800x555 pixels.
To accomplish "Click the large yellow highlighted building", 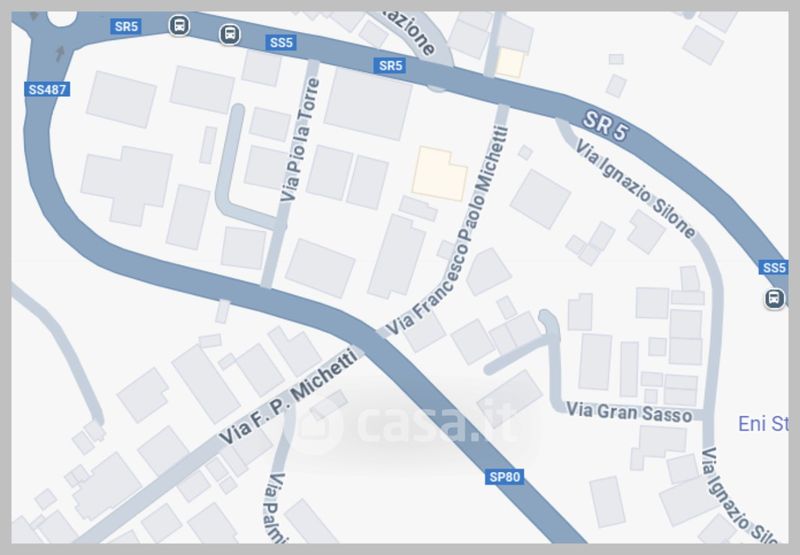I will point(439,173).
